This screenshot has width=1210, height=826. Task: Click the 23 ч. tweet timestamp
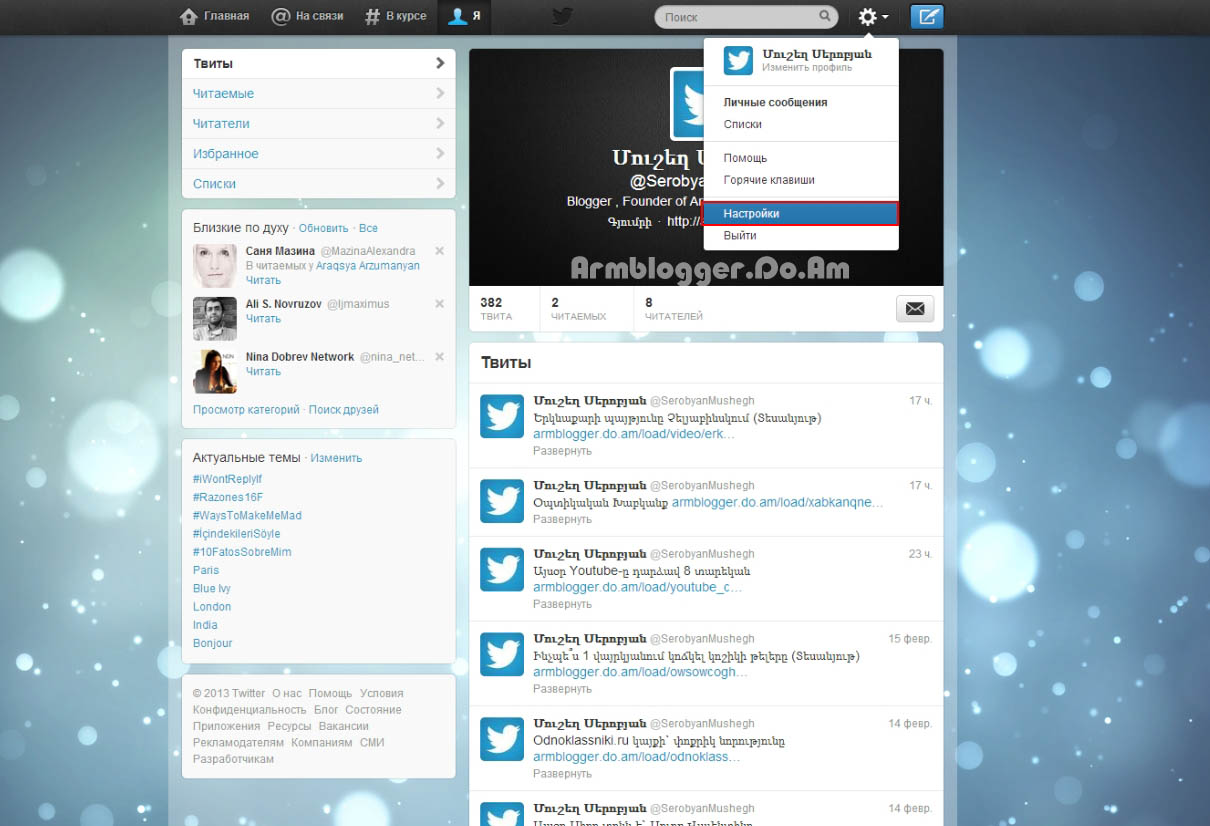920,554
